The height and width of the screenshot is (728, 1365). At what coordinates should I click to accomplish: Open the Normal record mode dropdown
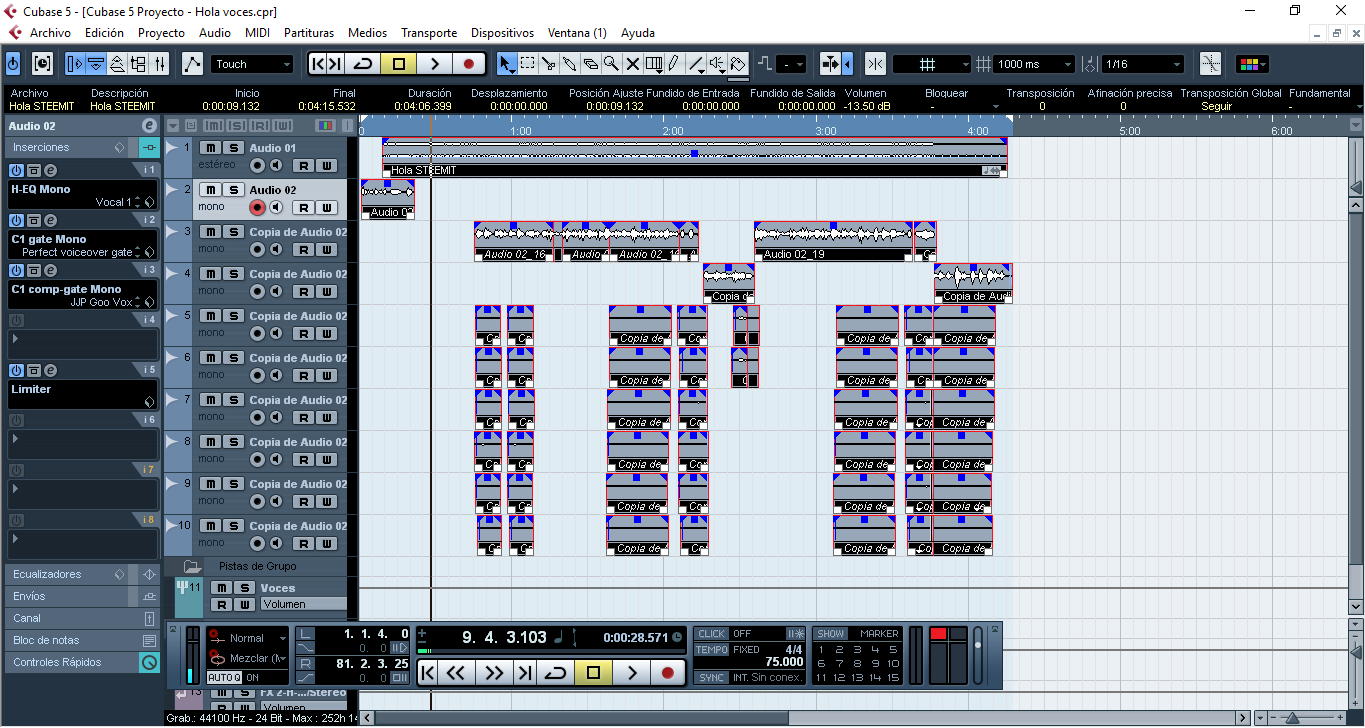249,638
